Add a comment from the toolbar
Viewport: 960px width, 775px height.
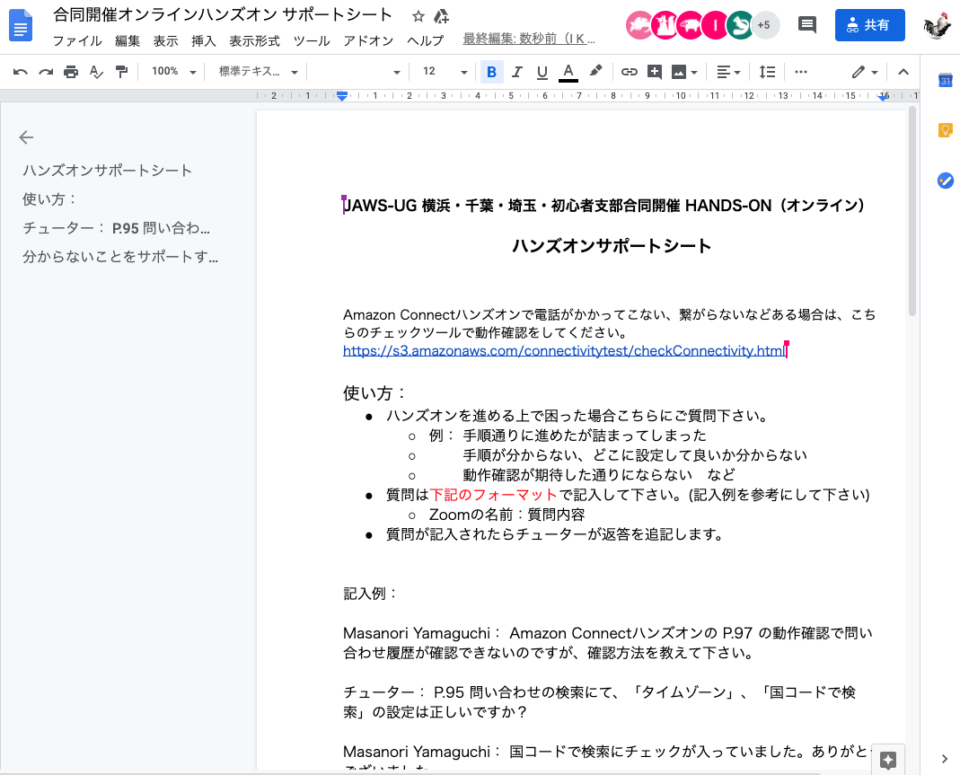(x=654, y=72)
